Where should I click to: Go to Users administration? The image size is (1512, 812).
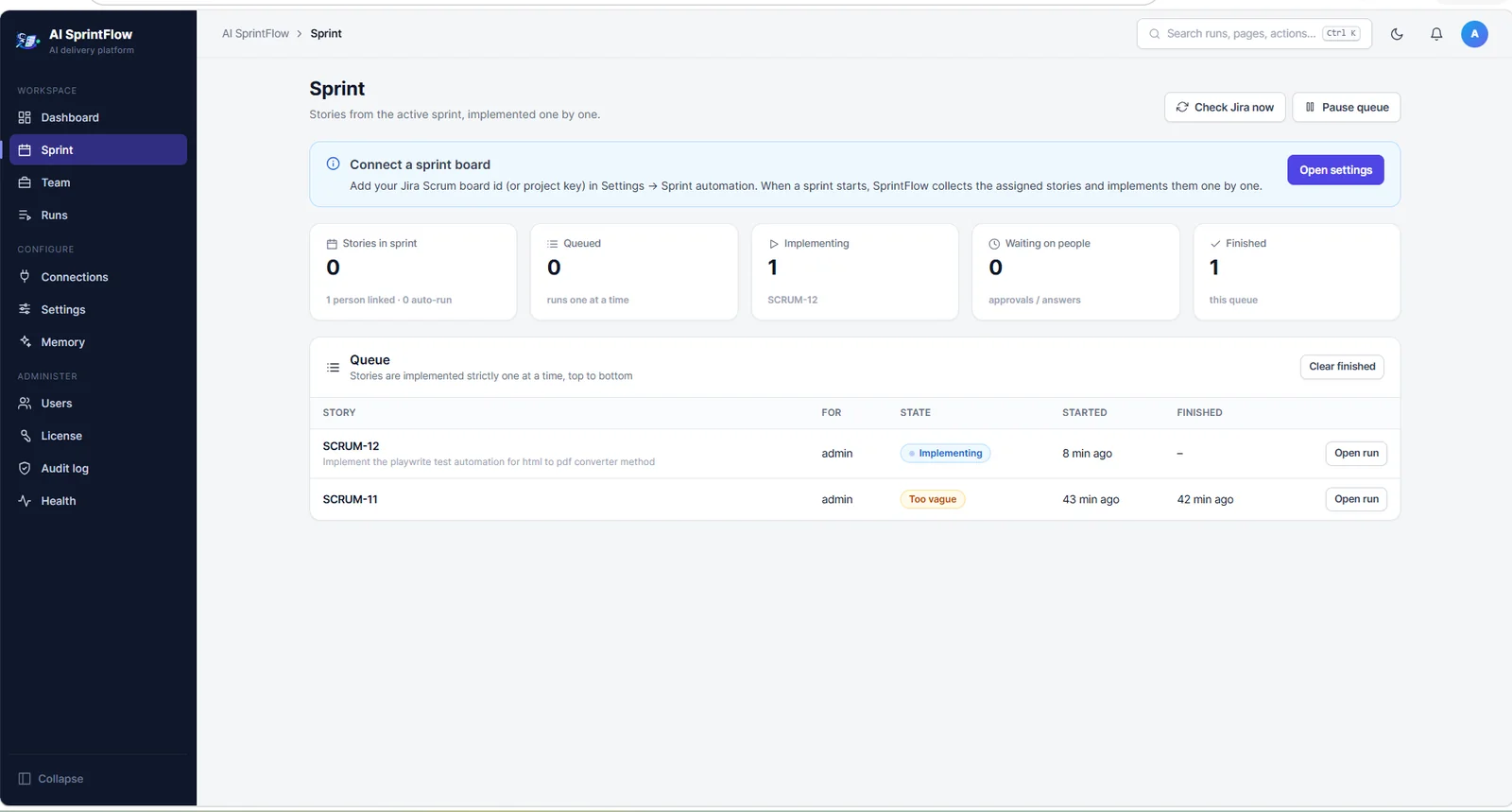98,403
